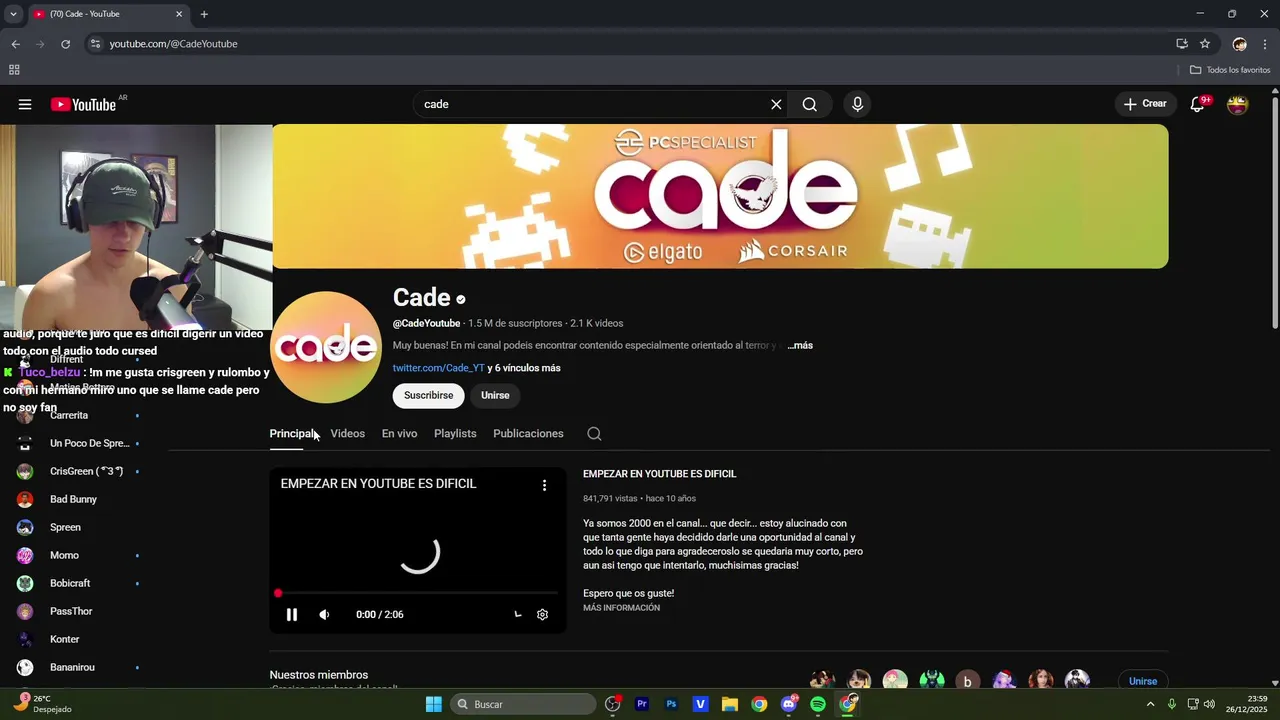Click Unirse in the Nuestros miembros row

pos(1143,681)
